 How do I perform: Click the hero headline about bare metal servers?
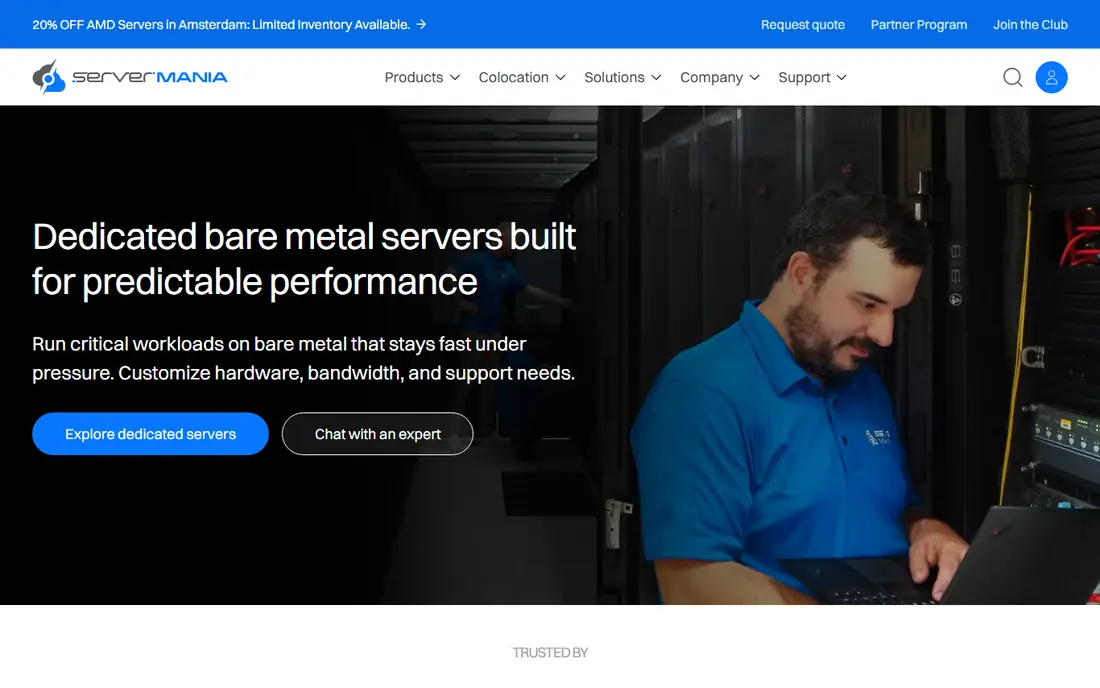pyautogui.click(x=304, y=259)
